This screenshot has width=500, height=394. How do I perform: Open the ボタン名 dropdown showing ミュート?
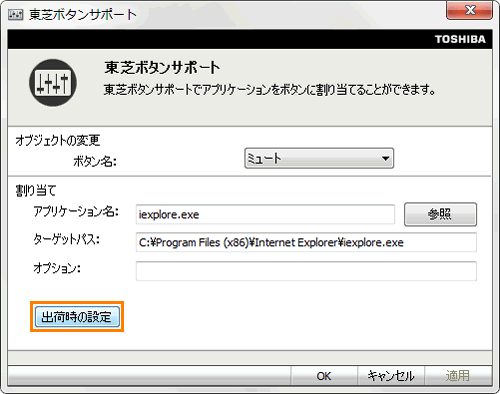(319, 158)
